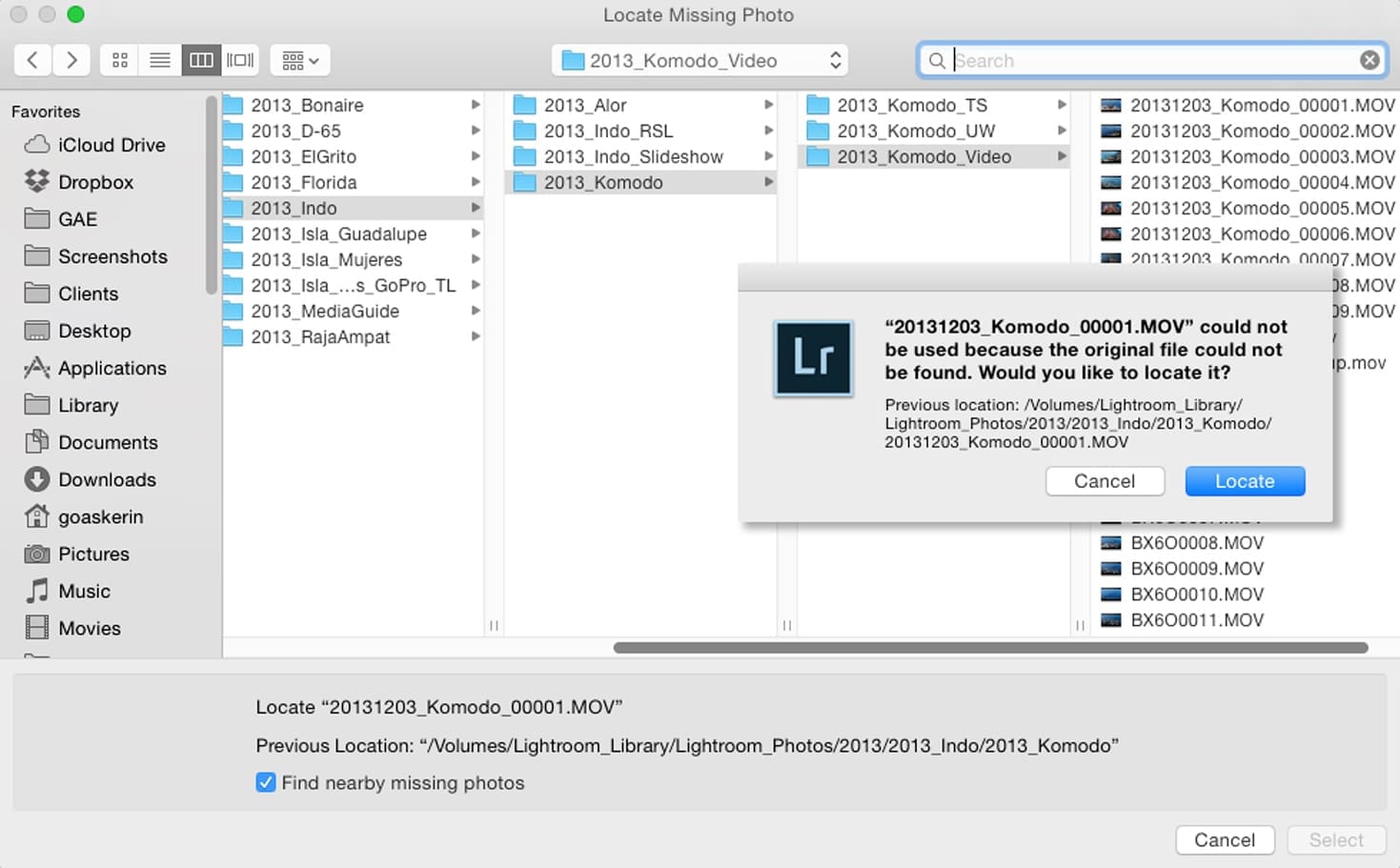Go back with the left arrow button
This screenshot has width=1400, height=868.
pyautogui.click(x=32, y=60)
